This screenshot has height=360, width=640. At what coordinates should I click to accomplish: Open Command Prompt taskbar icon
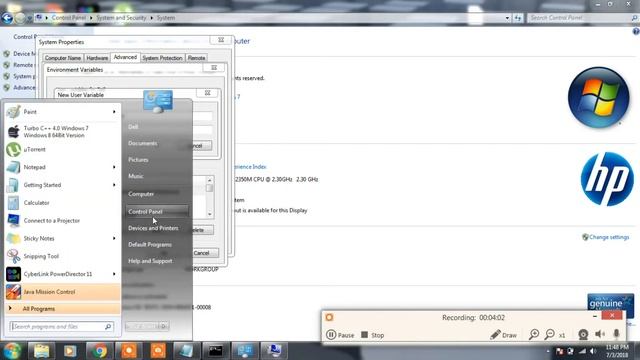tap(216, 351)
